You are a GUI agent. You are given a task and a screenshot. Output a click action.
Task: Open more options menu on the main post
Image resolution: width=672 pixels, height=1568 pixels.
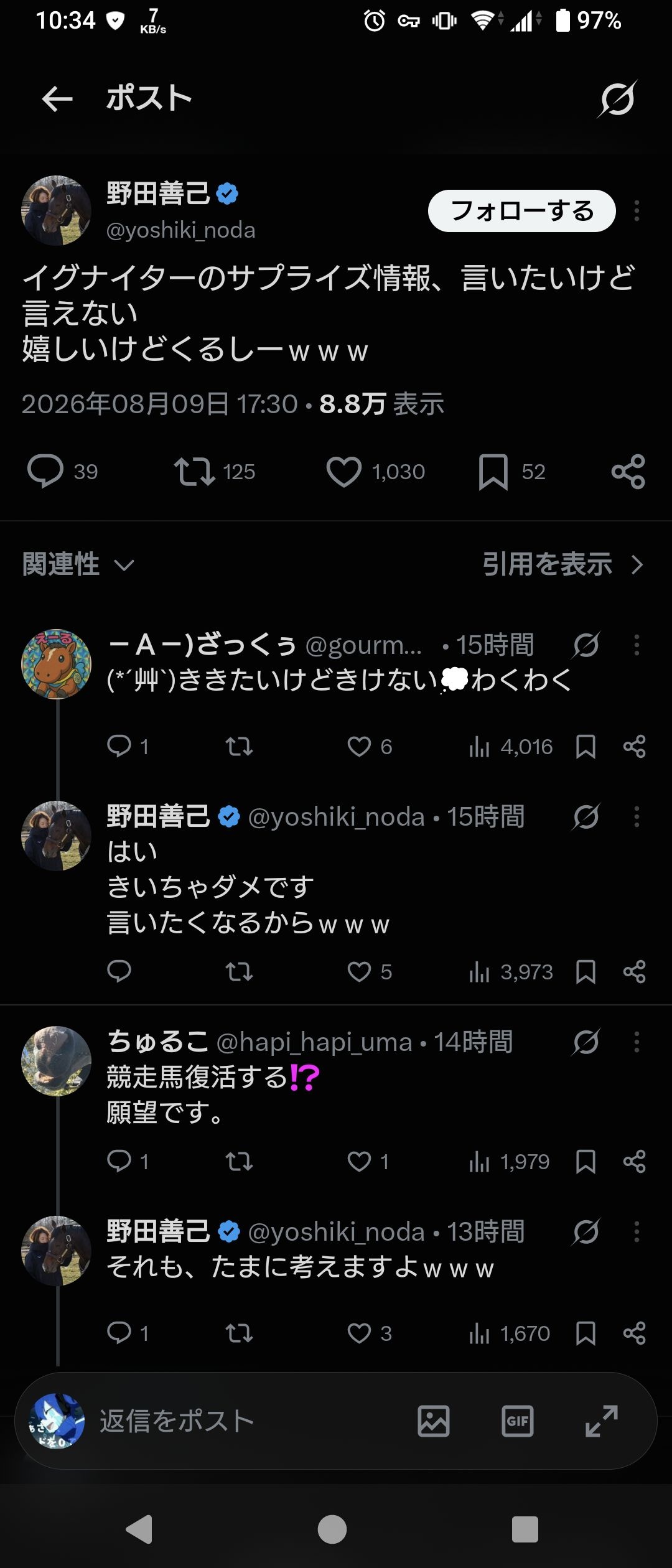click(x=637, y=211)
